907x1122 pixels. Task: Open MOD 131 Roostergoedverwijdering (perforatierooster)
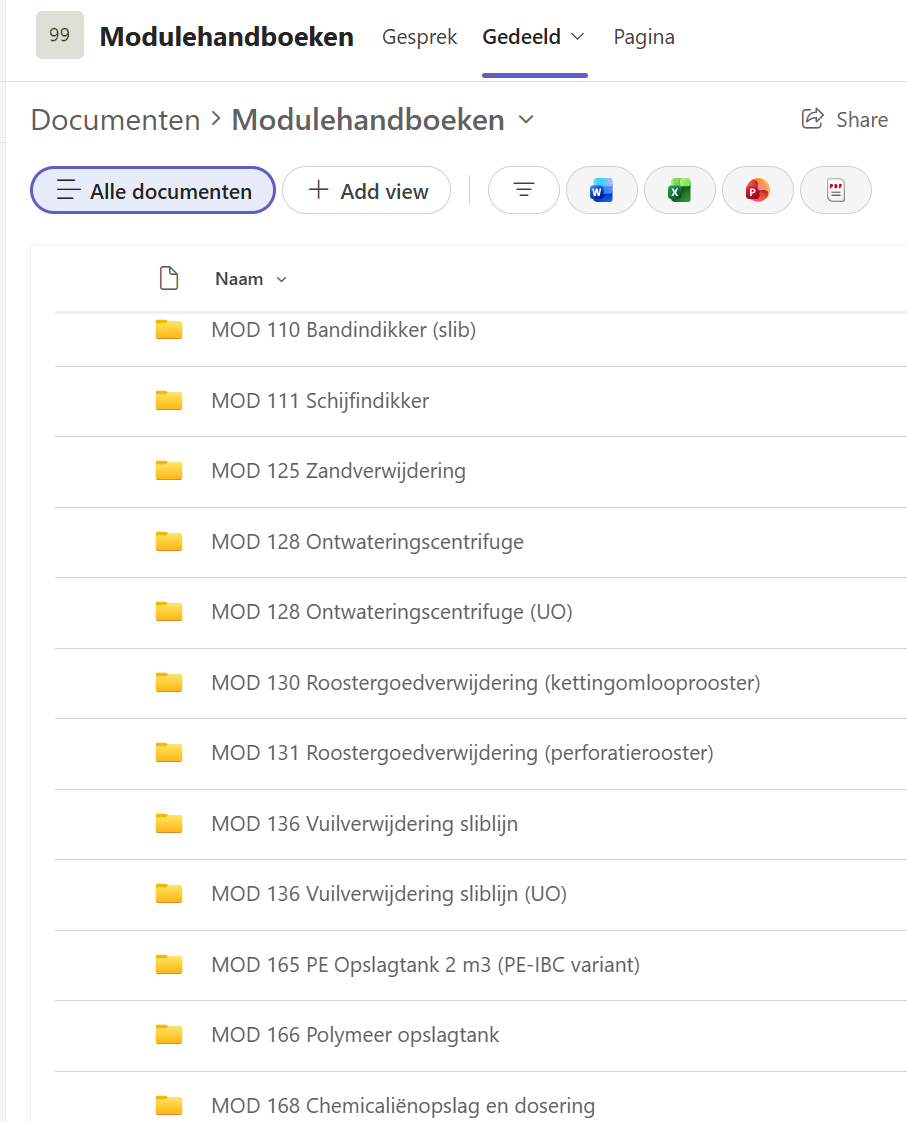[x=462, y=753]
